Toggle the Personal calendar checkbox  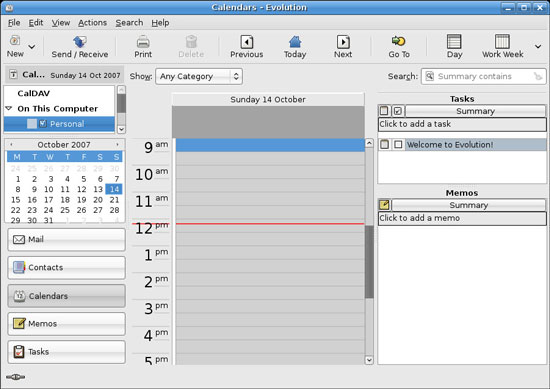[x=43, y=123]
